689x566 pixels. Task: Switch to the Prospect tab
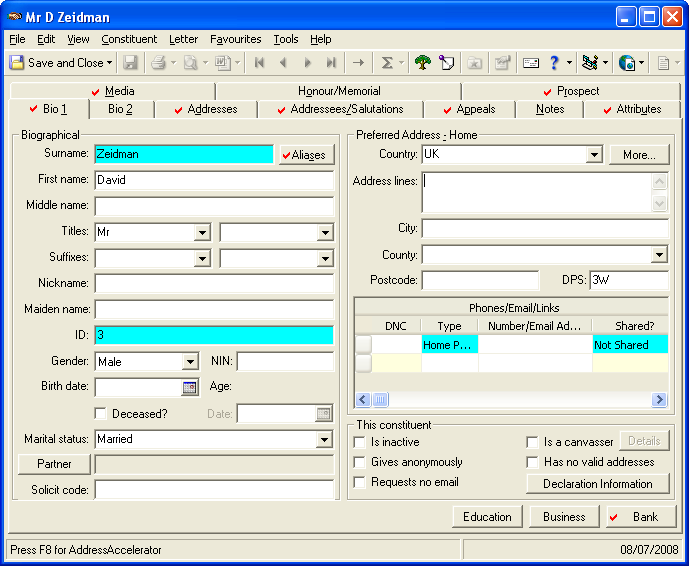click(x=571, y=91)
